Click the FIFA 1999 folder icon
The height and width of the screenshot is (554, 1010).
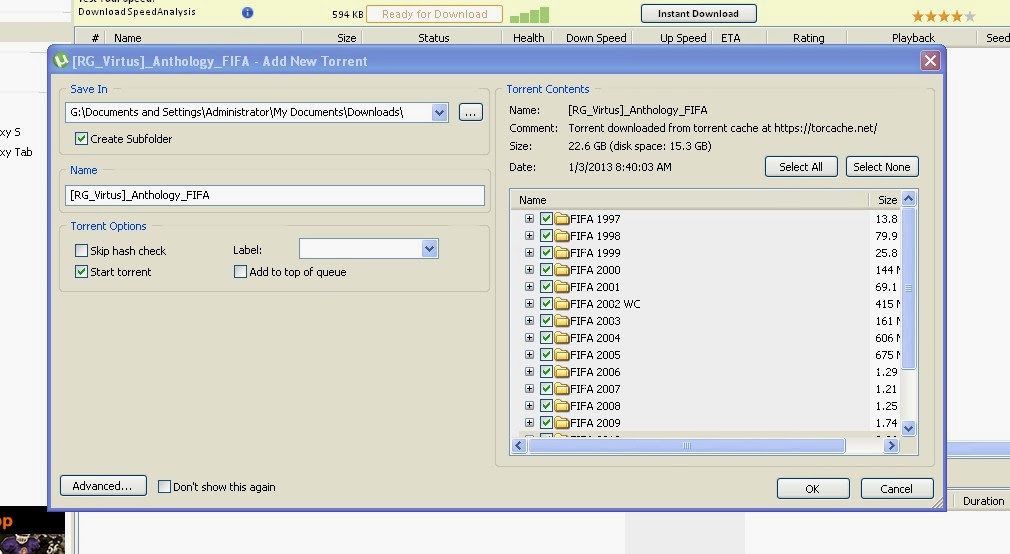[562, 253]
